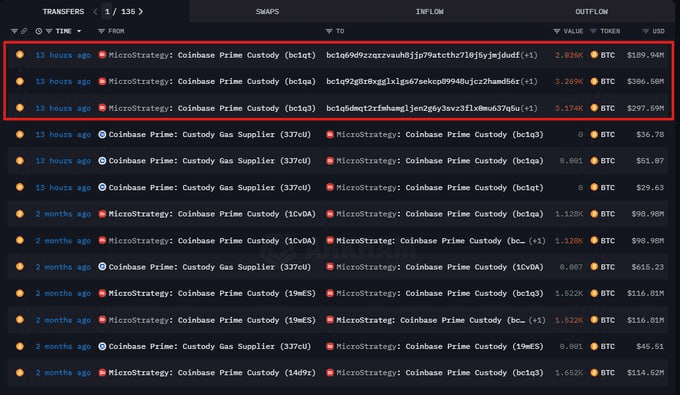The image size is (680, 395).
Task: Click the Bitcoin chain icon in first row
Action: pyautogui.click(x=20, y=55)
